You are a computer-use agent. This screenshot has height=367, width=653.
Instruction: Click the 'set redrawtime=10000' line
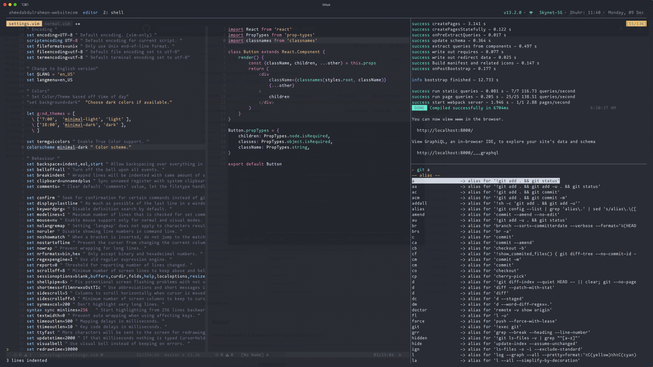[x=52, y=349]
